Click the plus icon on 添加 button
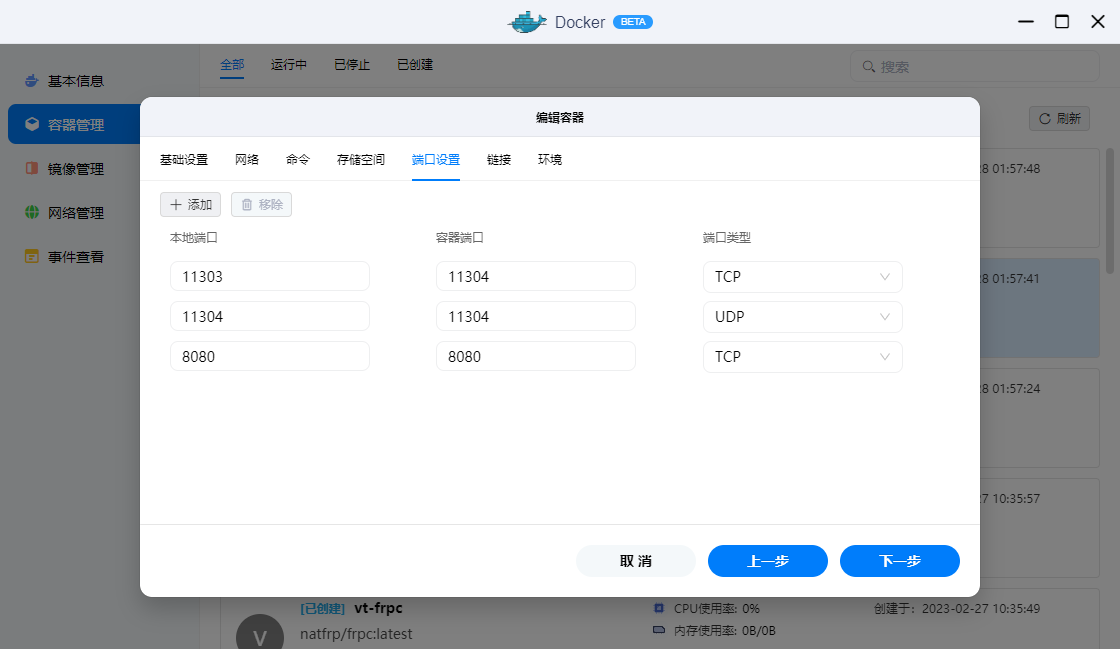The height and width of the screenshot is (650, 1120). tap(176, 205)
